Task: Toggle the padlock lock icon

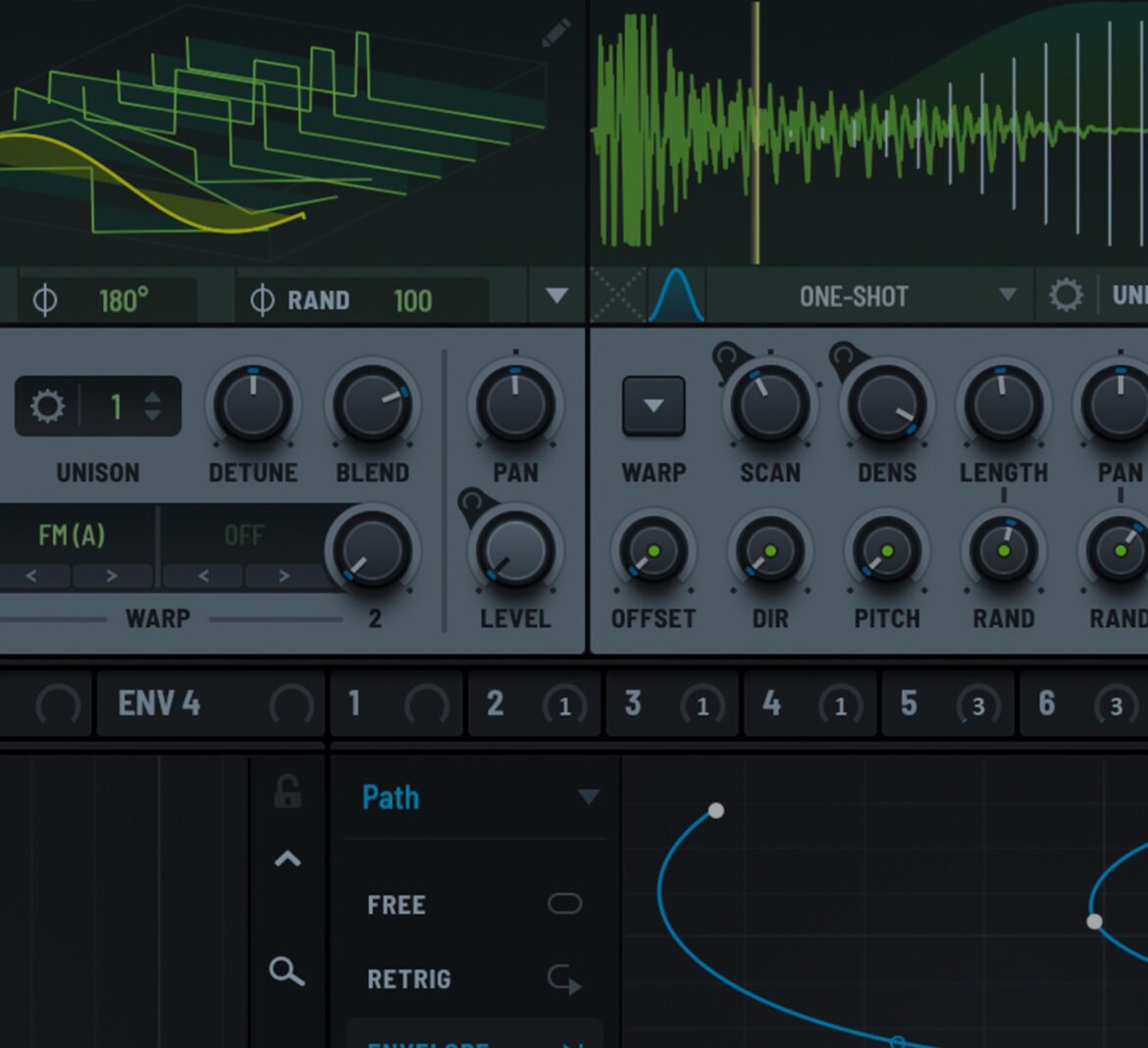Action: click(x=287, y=791)
